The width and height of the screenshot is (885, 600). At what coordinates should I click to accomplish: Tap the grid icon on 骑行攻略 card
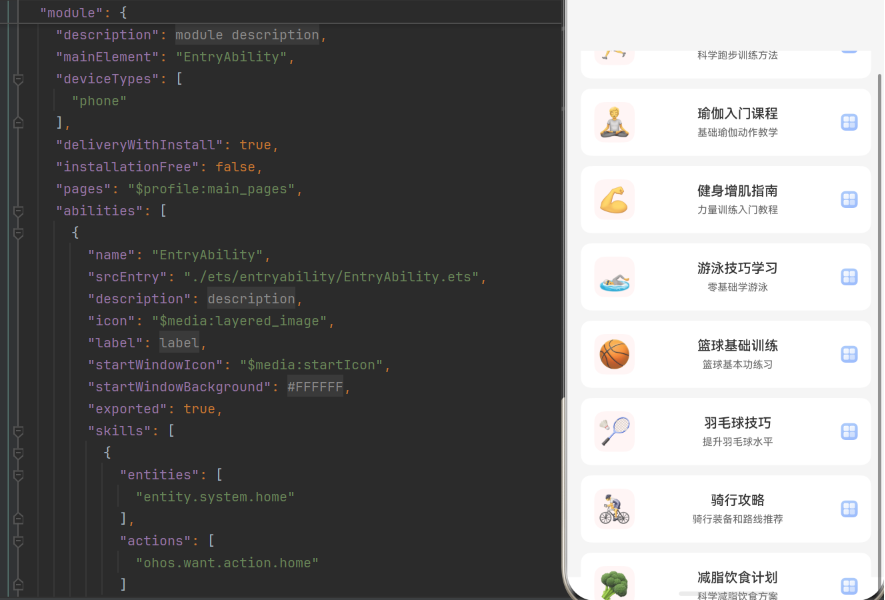coord(849,509)
